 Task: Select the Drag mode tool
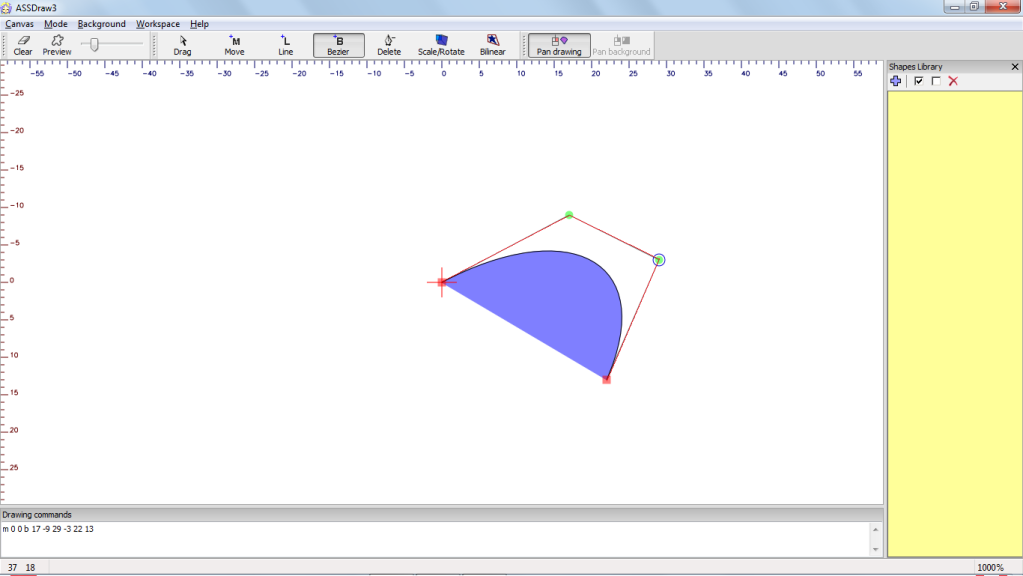(182, 45)
